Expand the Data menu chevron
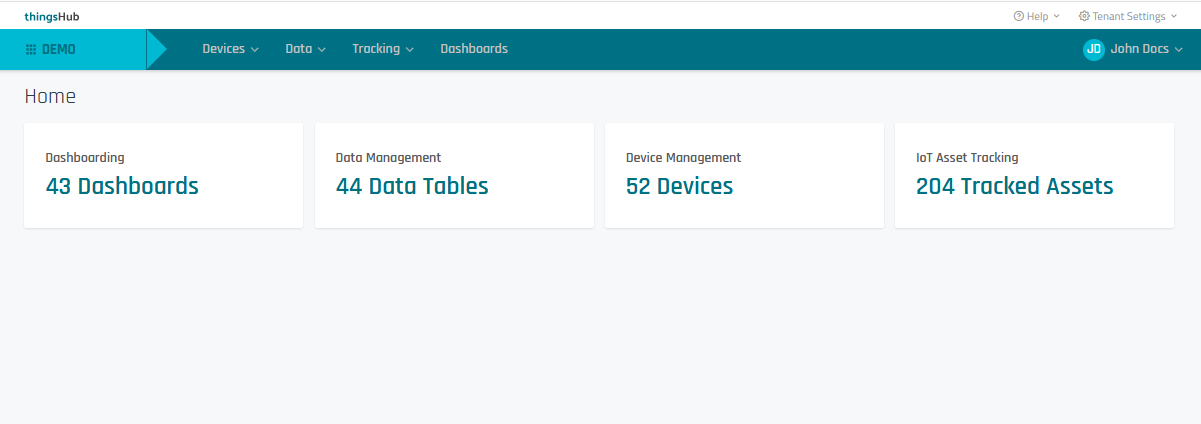 [x=322, y=50]
